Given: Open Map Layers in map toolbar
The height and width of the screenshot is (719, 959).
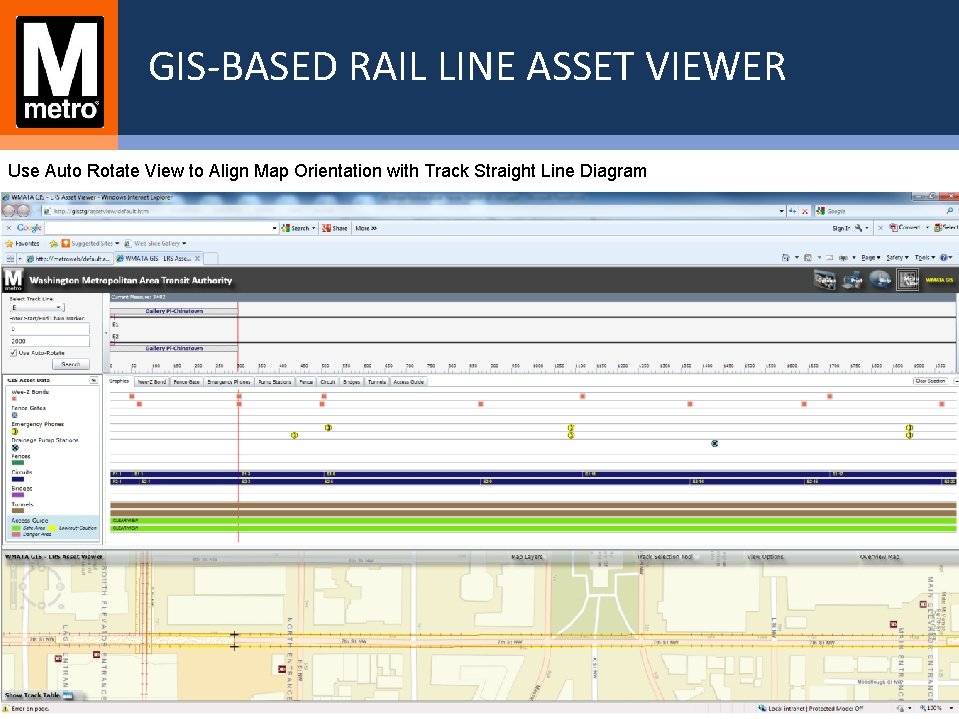Looking at the screenshot, I should 527,556.
